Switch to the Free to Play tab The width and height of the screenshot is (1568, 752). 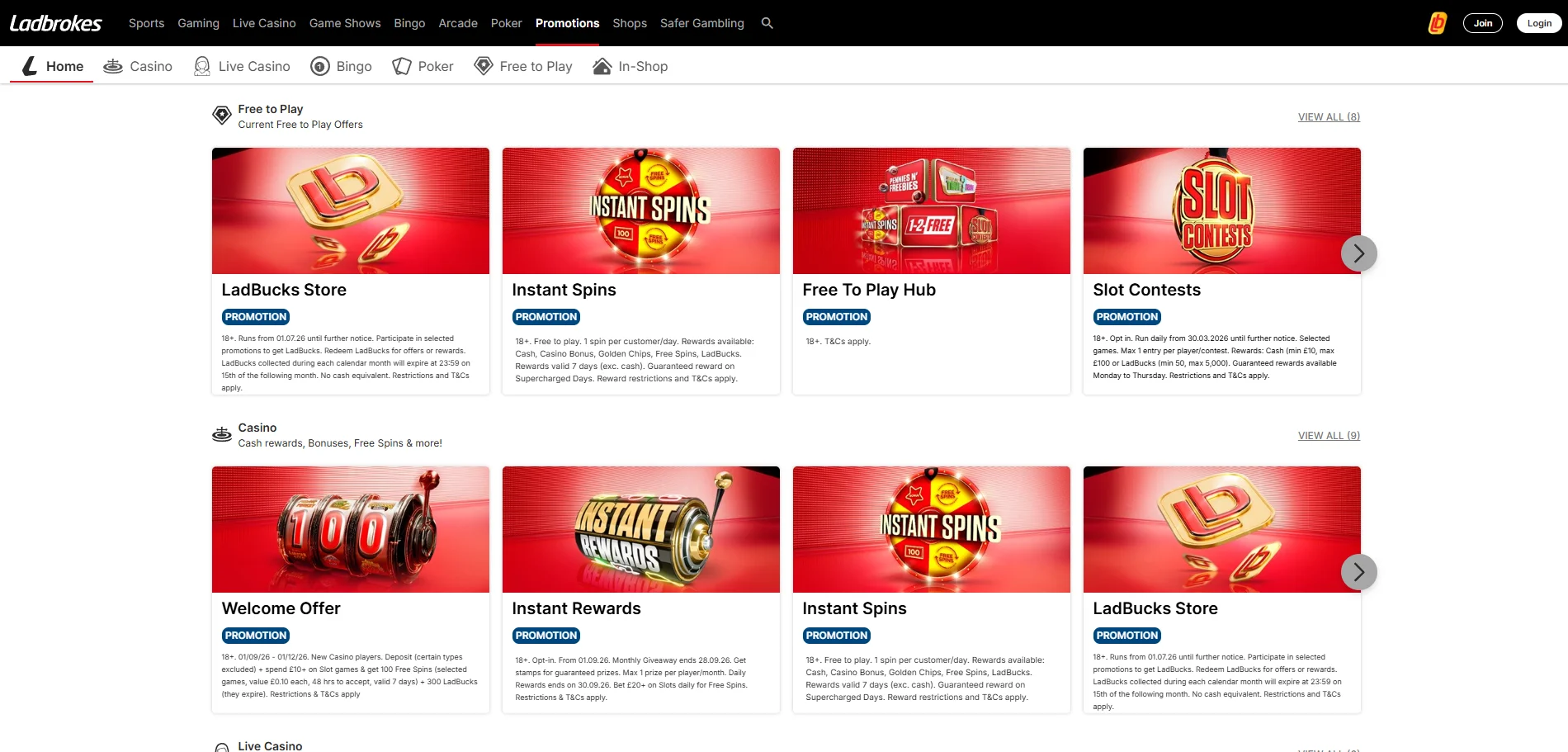tap(523, 66)
